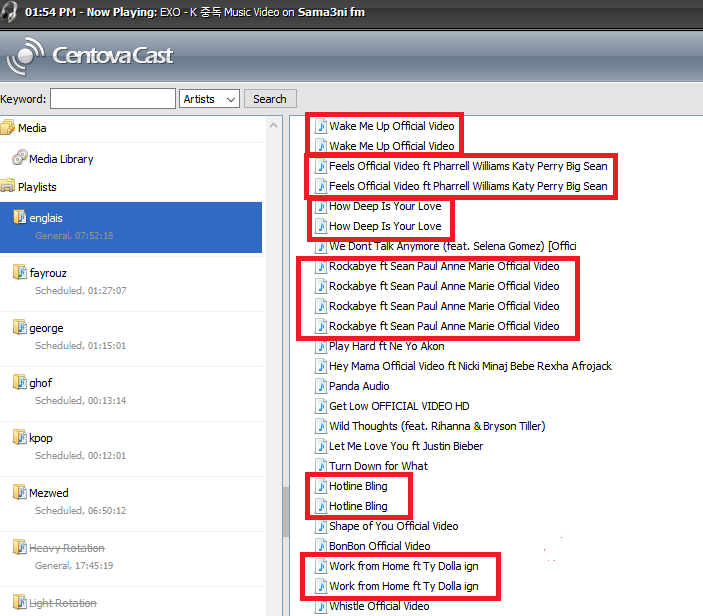Click the Media Library disc icon
703x616 pixels.
(x=19, y=157)
